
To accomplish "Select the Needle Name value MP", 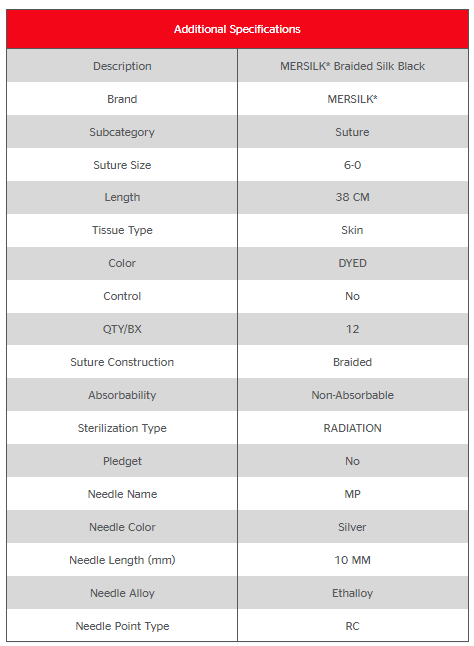I will tap(353, 494).
